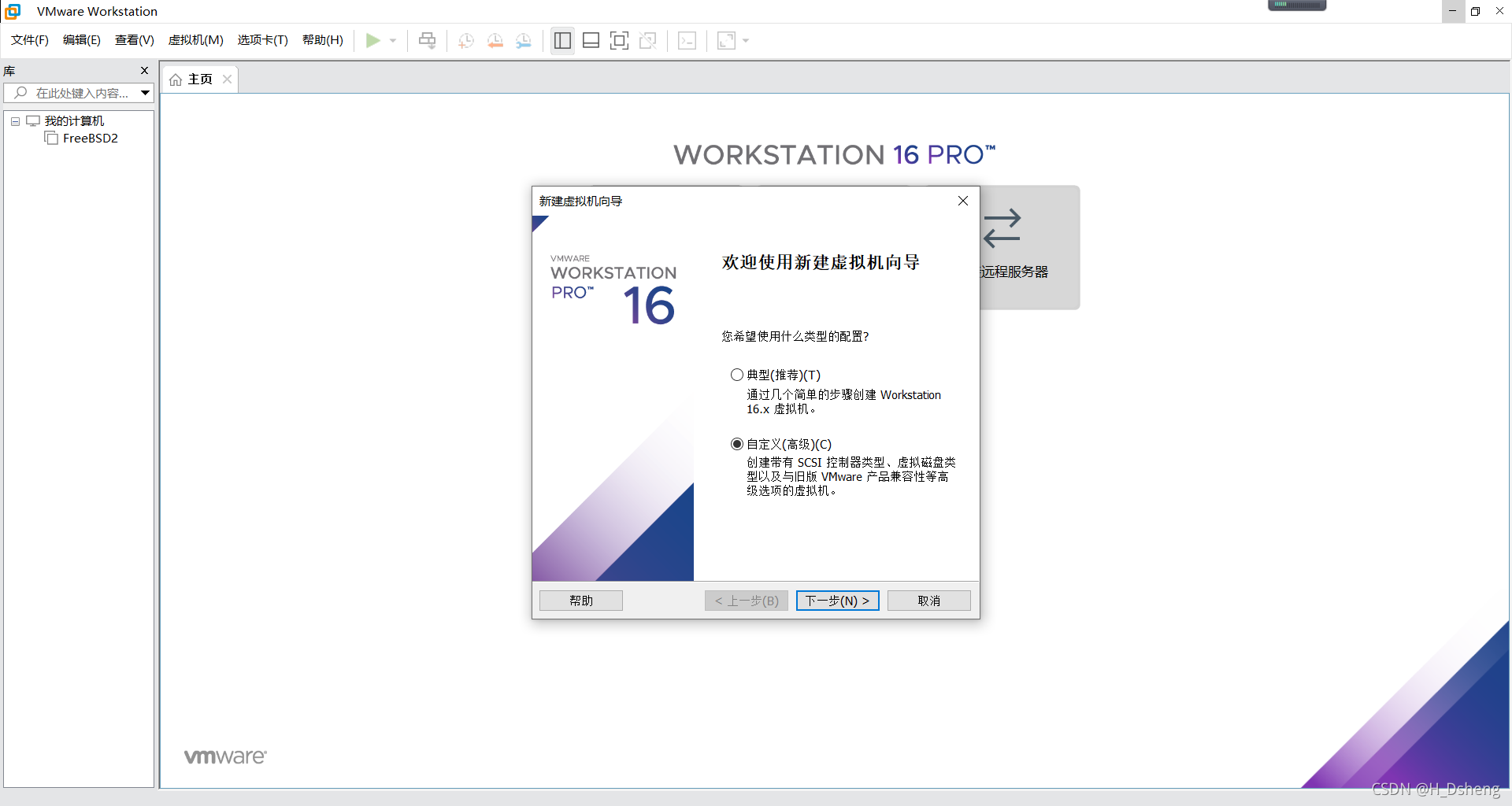Close the 新建虚拟机向导 dialog
1512x806 pixels.
coord(963,201)
